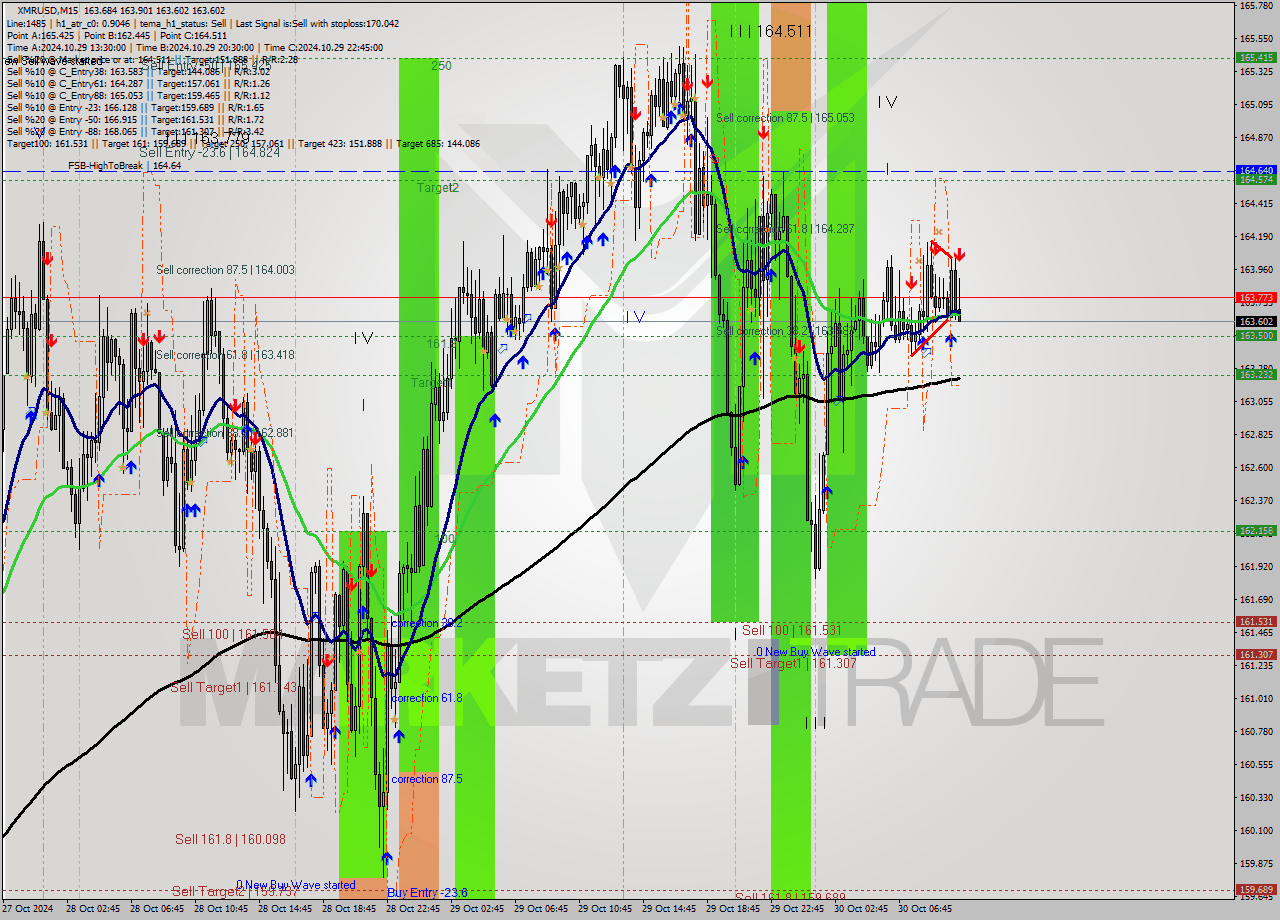Click the 165.780 price axis value
This screenshot has width=1280, height=920.
click(1256, 6)
